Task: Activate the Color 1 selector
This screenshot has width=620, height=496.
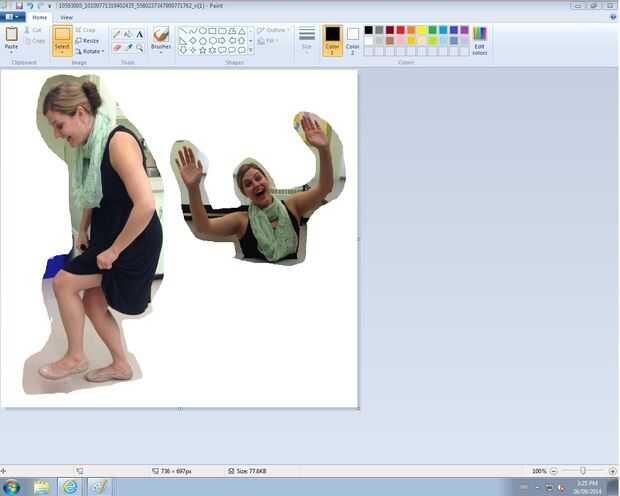Action: click(332, 40)
